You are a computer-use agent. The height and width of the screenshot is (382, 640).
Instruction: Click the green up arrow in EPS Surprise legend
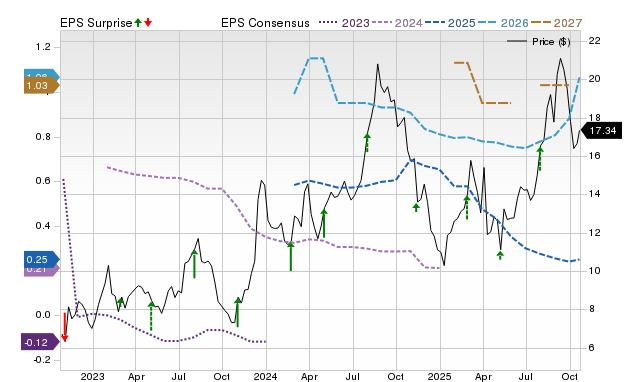pyautogui.click(x=138, y=22)
